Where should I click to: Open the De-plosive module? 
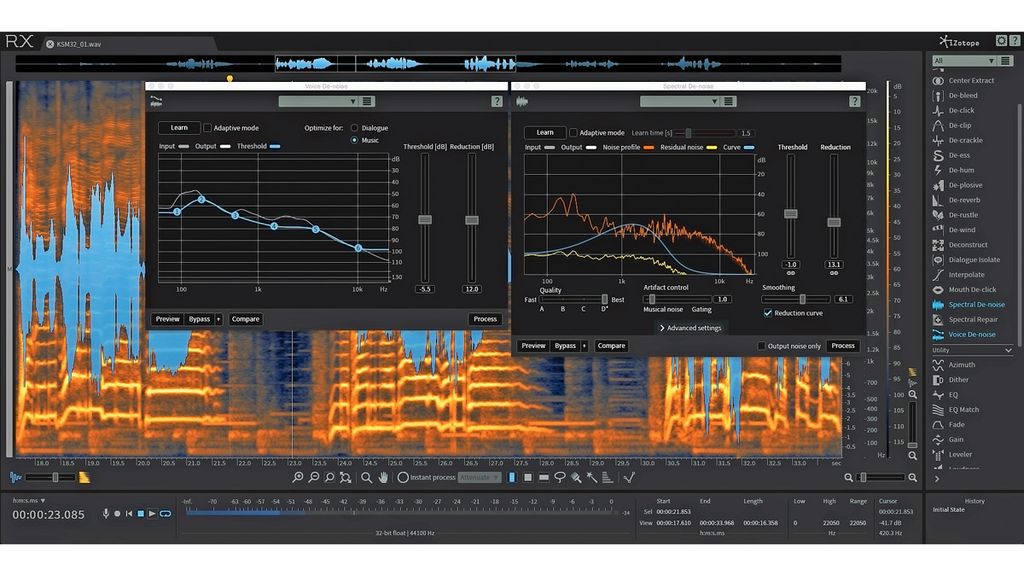tap(958, 185)
